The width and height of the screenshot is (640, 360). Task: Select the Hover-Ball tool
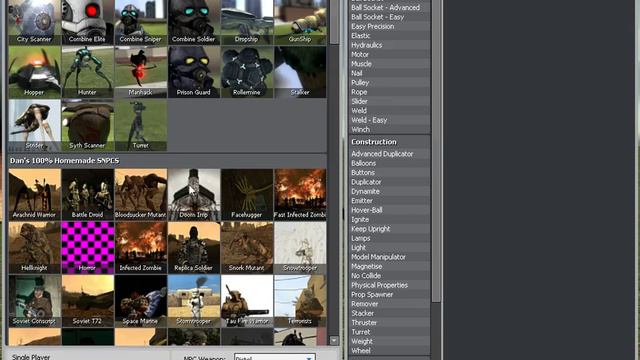pos(390,210)
